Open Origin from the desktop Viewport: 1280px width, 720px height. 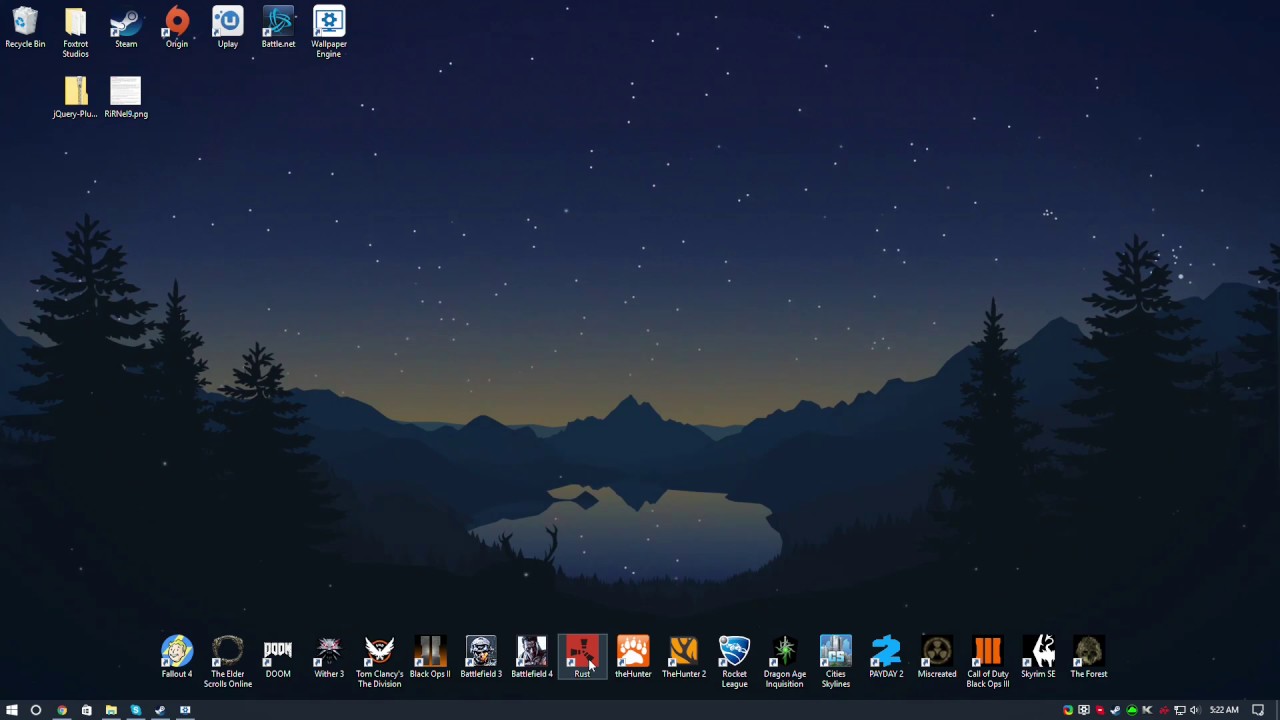(176, 22)
